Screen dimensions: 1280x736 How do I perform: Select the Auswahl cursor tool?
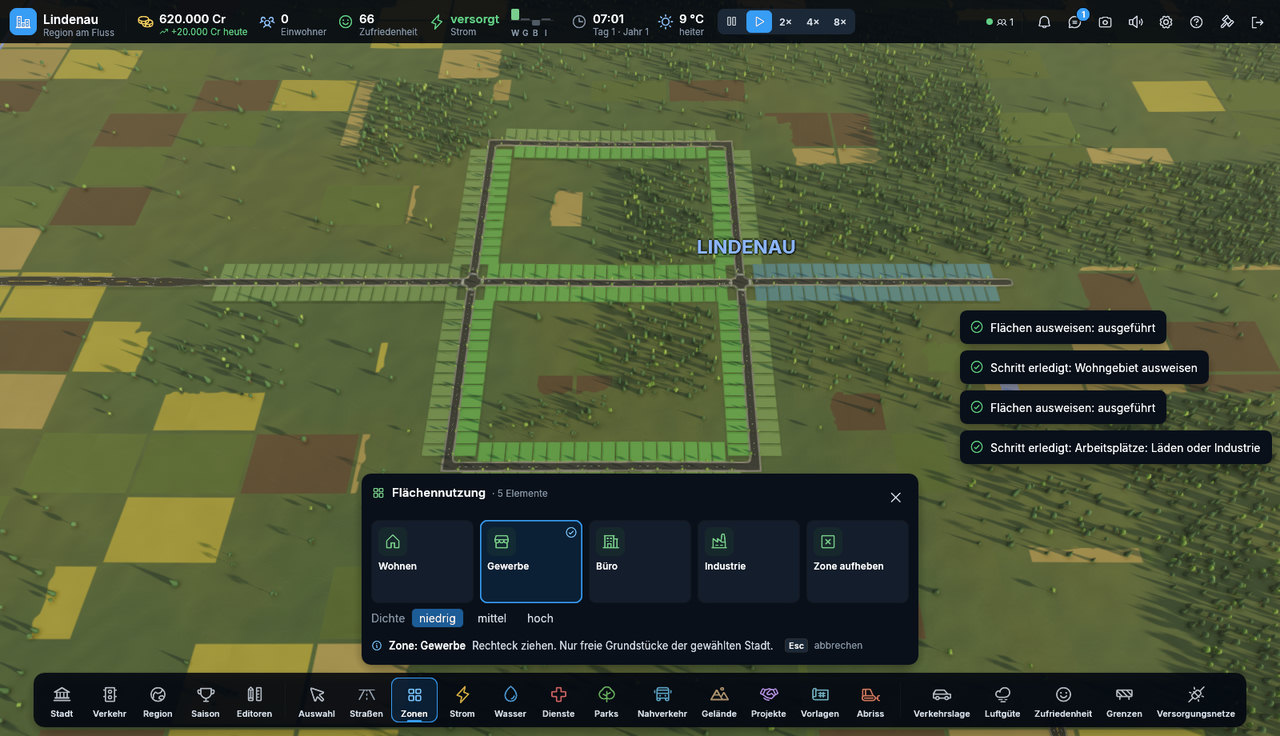317,700
